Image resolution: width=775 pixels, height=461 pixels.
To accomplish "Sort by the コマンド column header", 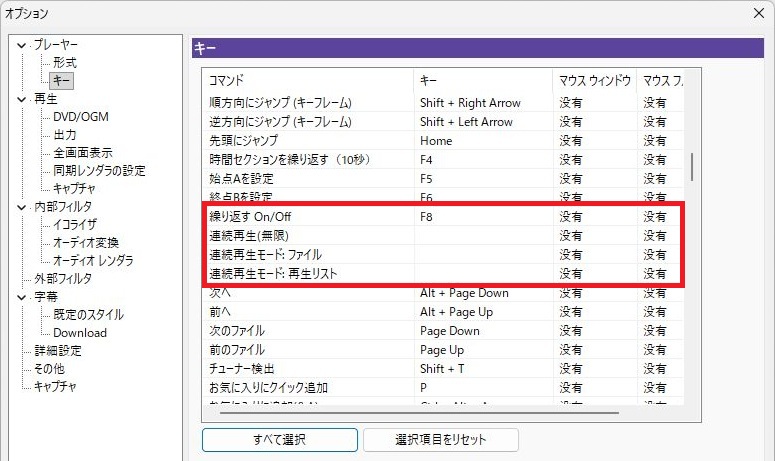I will (x=306, y=79).
